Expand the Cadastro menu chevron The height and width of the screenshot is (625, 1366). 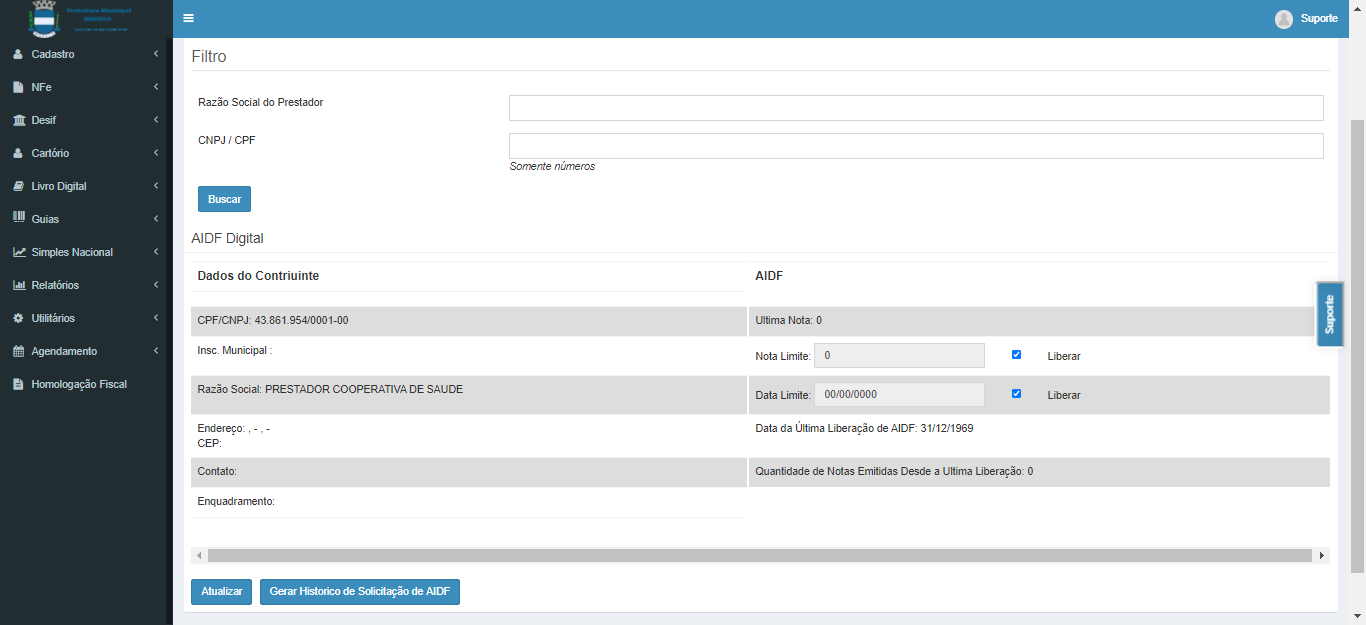(156, 54)
